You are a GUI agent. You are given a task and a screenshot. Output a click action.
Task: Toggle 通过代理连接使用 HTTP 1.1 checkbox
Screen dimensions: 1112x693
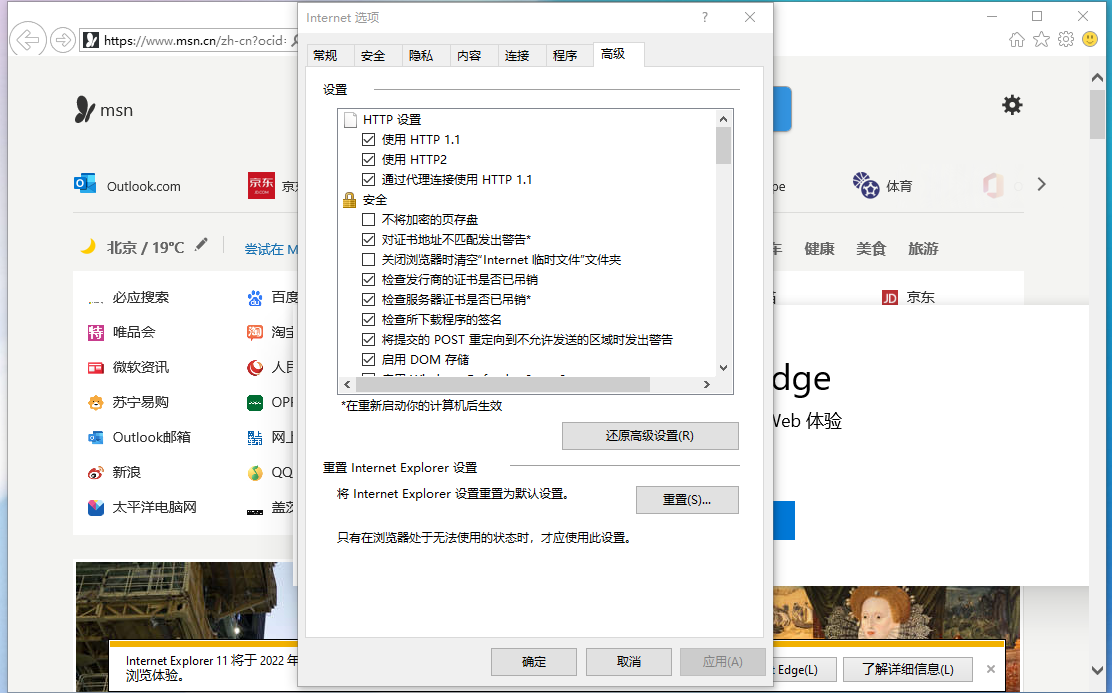click(368, 179)
